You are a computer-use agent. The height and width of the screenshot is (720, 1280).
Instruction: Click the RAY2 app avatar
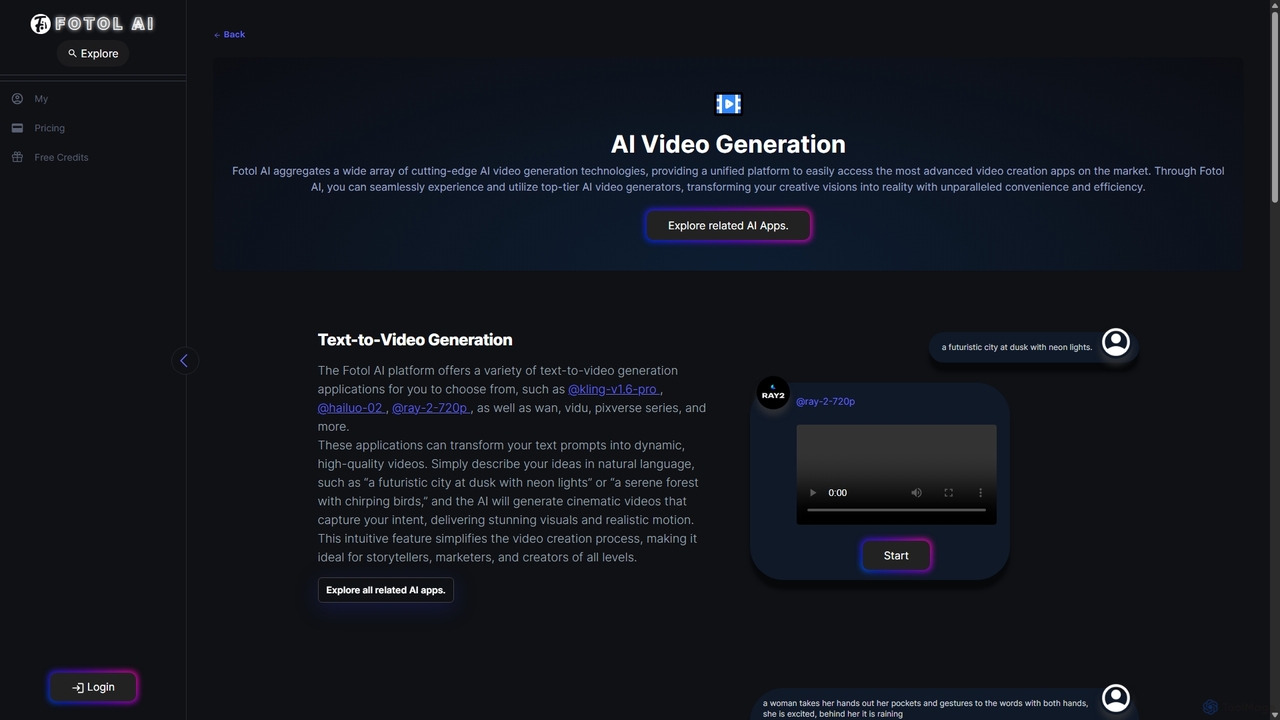(x=773, y=393)
